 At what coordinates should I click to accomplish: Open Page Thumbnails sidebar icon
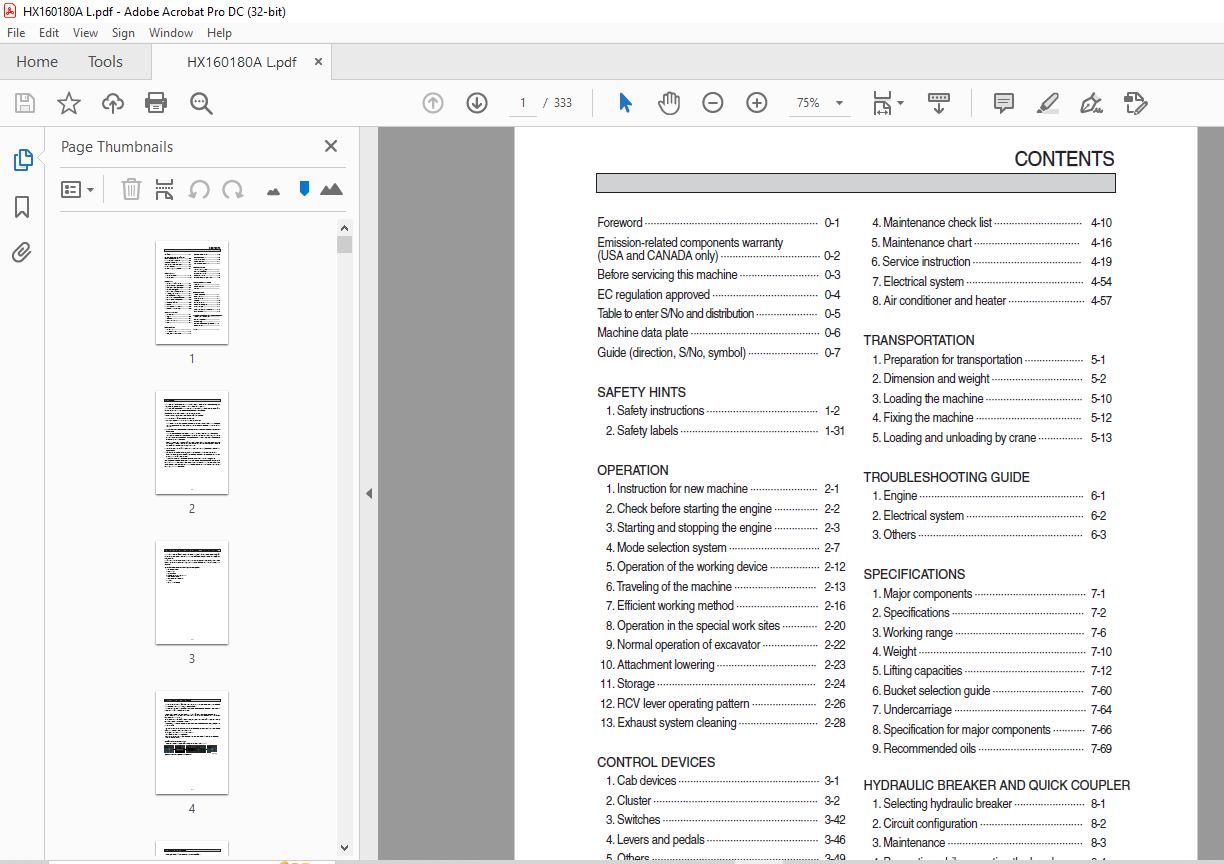[22, 160]
